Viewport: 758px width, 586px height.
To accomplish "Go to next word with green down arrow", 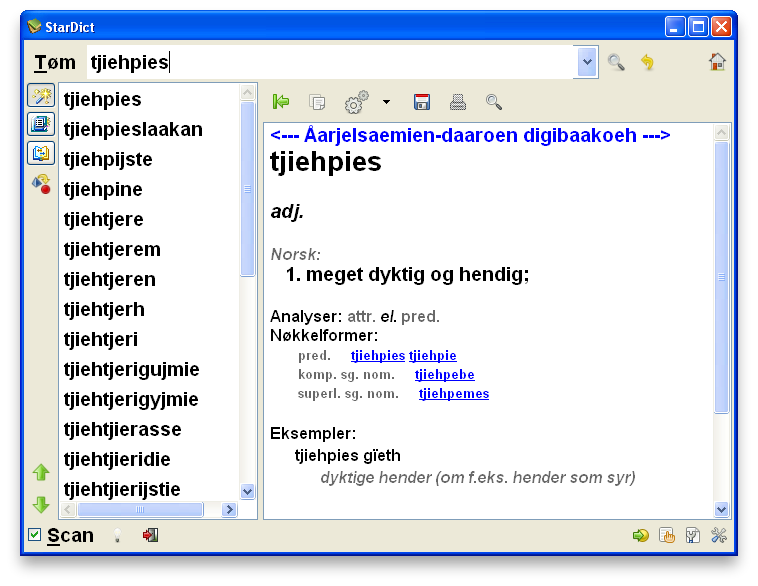I will [x=41, y=505].
